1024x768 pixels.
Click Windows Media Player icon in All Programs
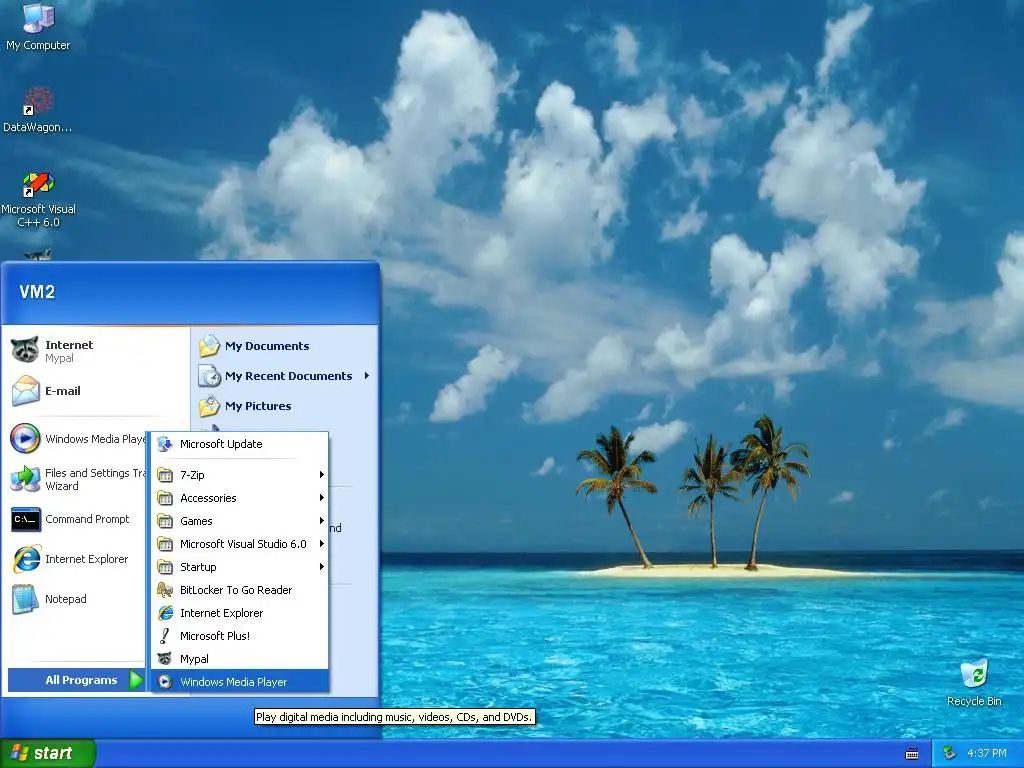(165, 682)
